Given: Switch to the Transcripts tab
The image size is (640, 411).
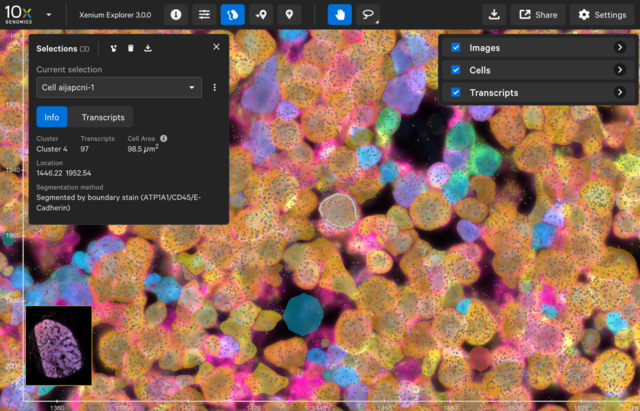Looking at the screenshot, I should [x=102, y=117].
